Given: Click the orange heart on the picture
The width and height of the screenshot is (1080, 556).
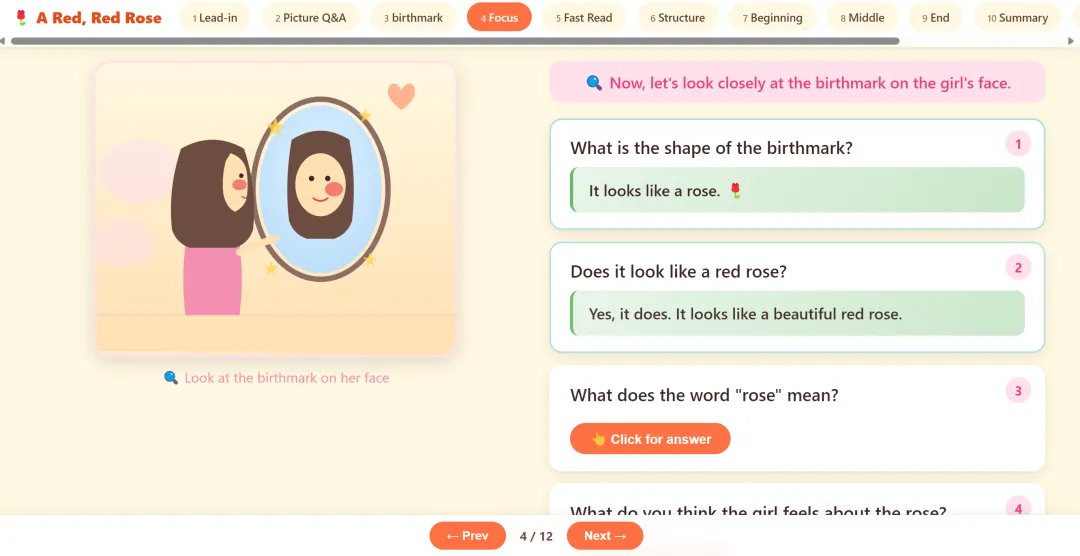Looking at the screenshot, I should (402, 96).
